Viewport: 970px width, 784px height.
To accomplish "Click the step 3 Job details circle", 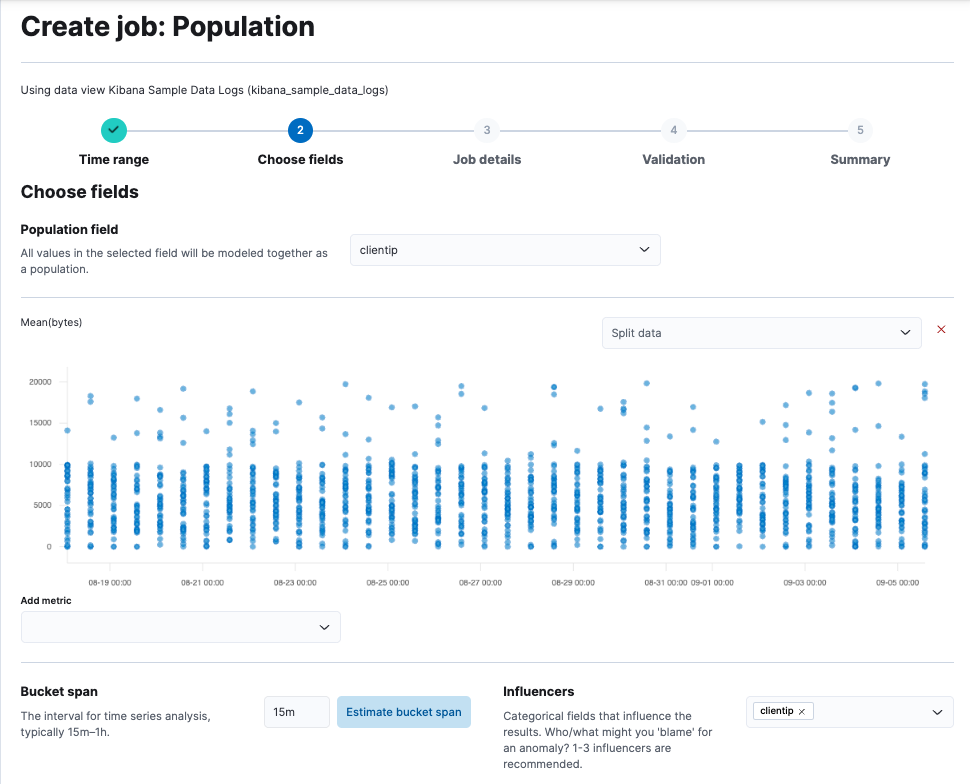I will (487, 130).
